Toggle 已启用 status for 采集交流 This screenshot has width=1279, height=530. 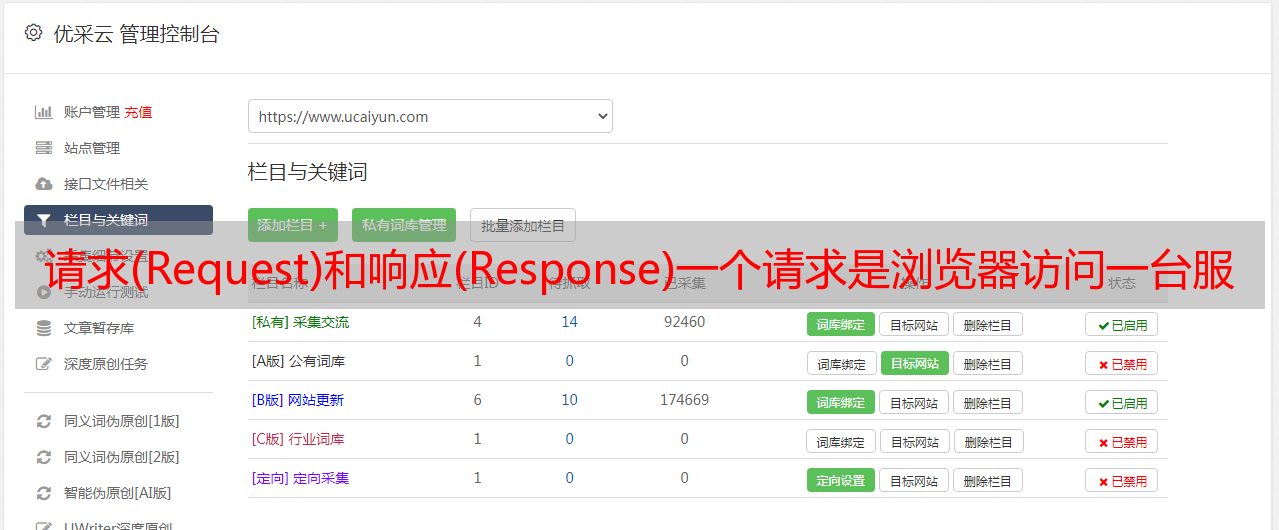1122,324
